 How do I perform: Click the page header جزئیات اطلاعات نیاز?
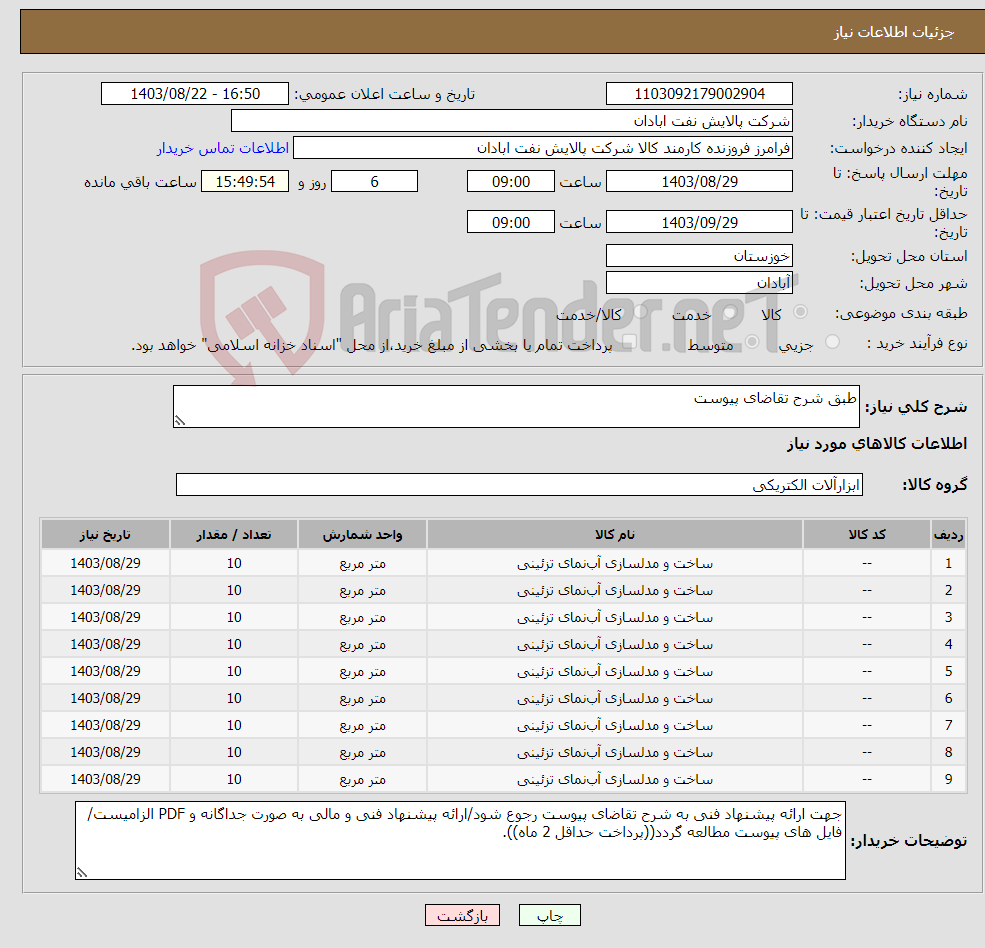893,32
